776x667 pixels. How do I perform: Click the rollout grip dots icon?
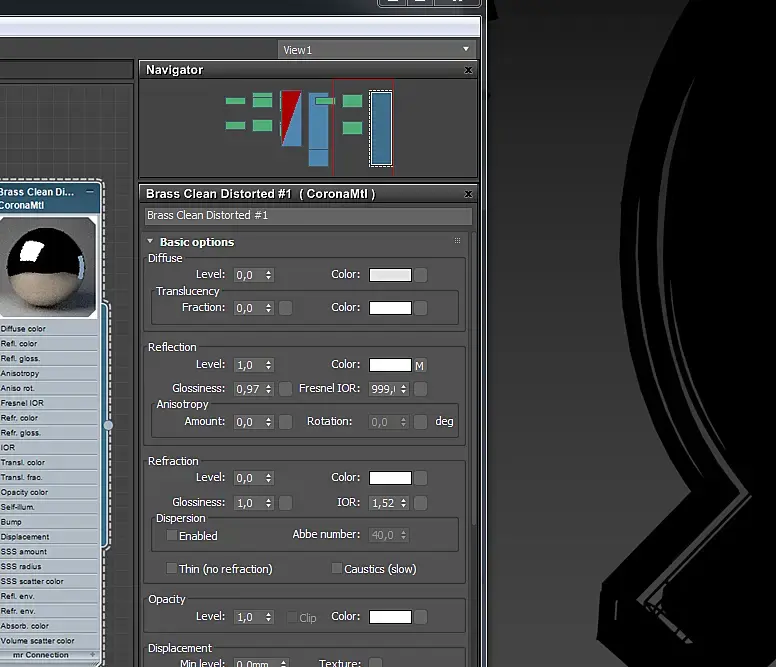click(457, 240)
